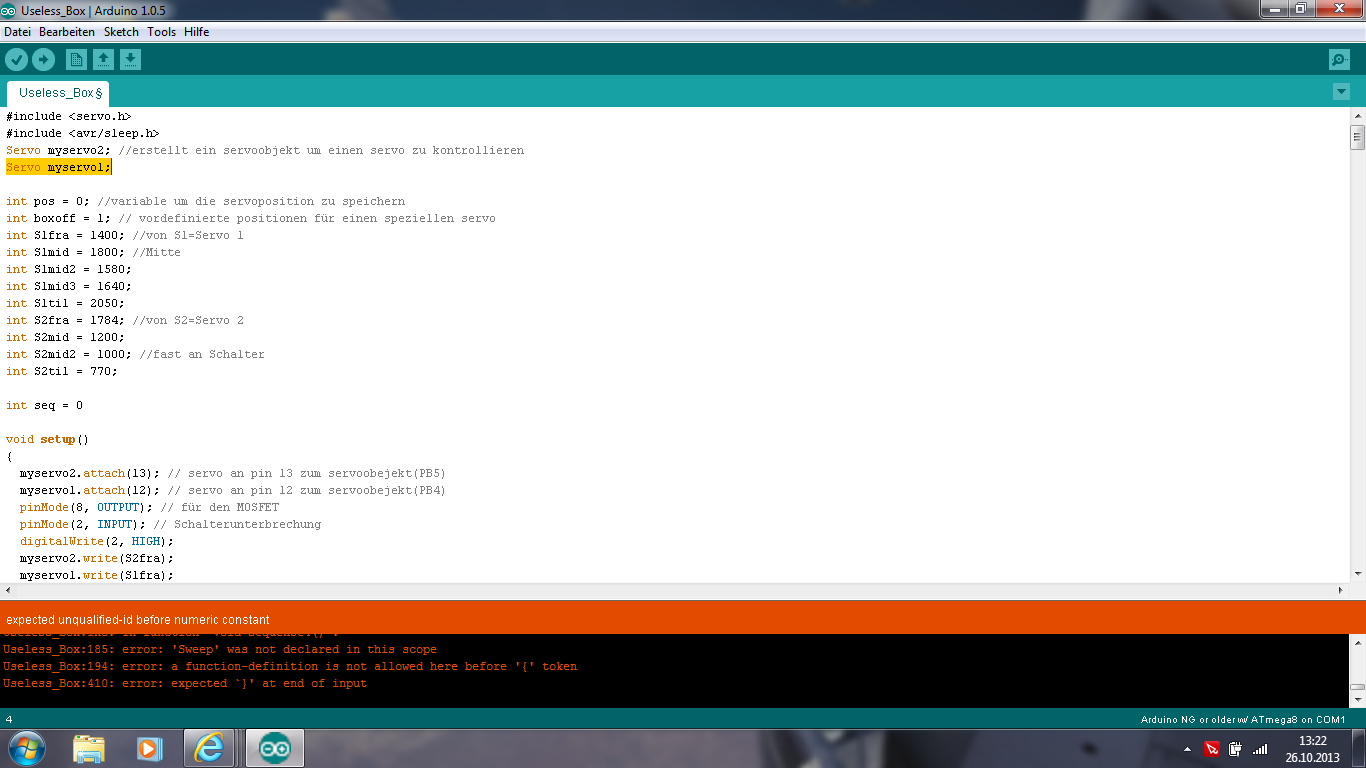Screen dimensions: 1366x768
Task: Click the 'digitalWrite(2, HIGH);' line
Action: pyautogui.click(x=96, y=541)
